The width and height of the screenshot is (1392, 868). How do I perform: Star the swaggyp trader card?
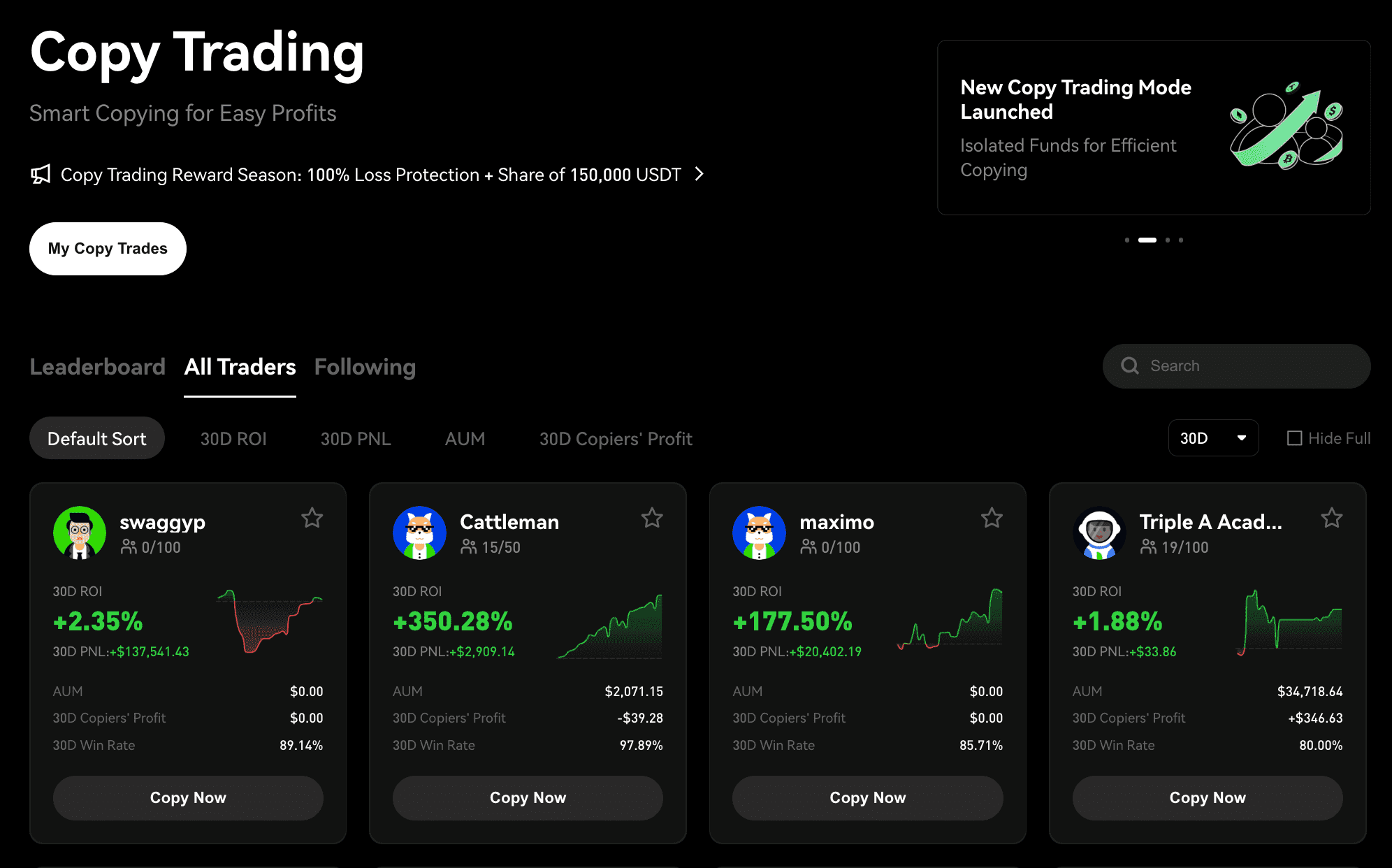coord(312,518)
